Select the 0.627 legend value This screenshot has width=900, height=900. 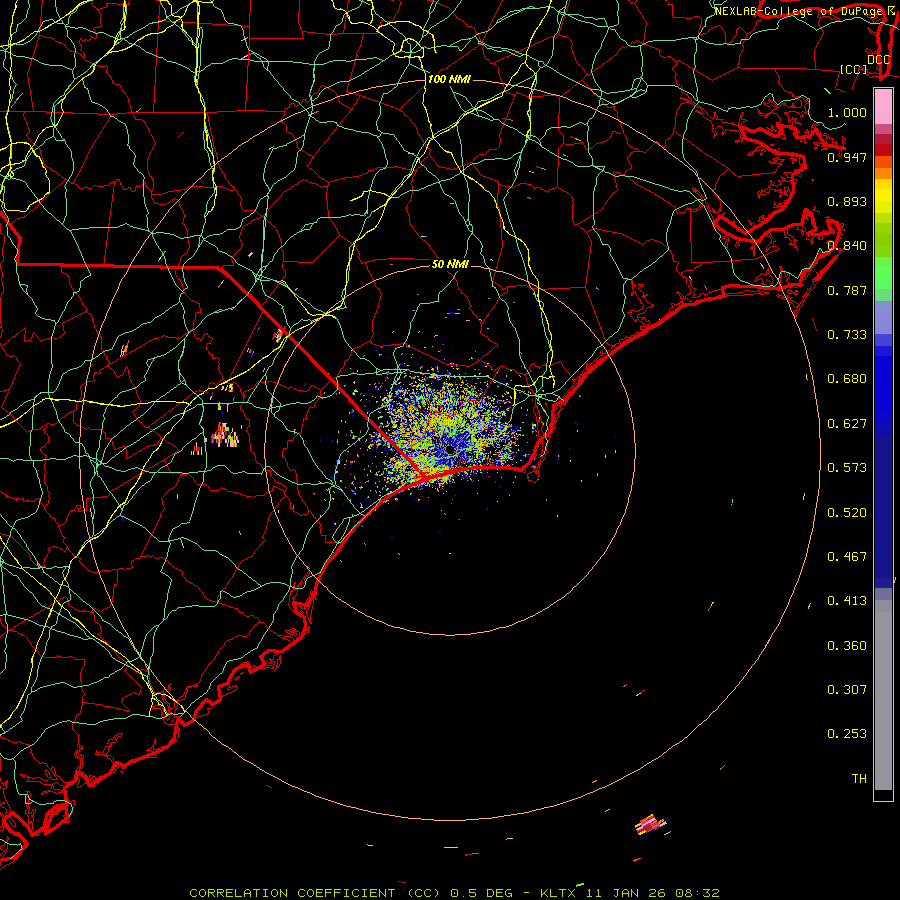pyautogui.click(x=847, y=424)
